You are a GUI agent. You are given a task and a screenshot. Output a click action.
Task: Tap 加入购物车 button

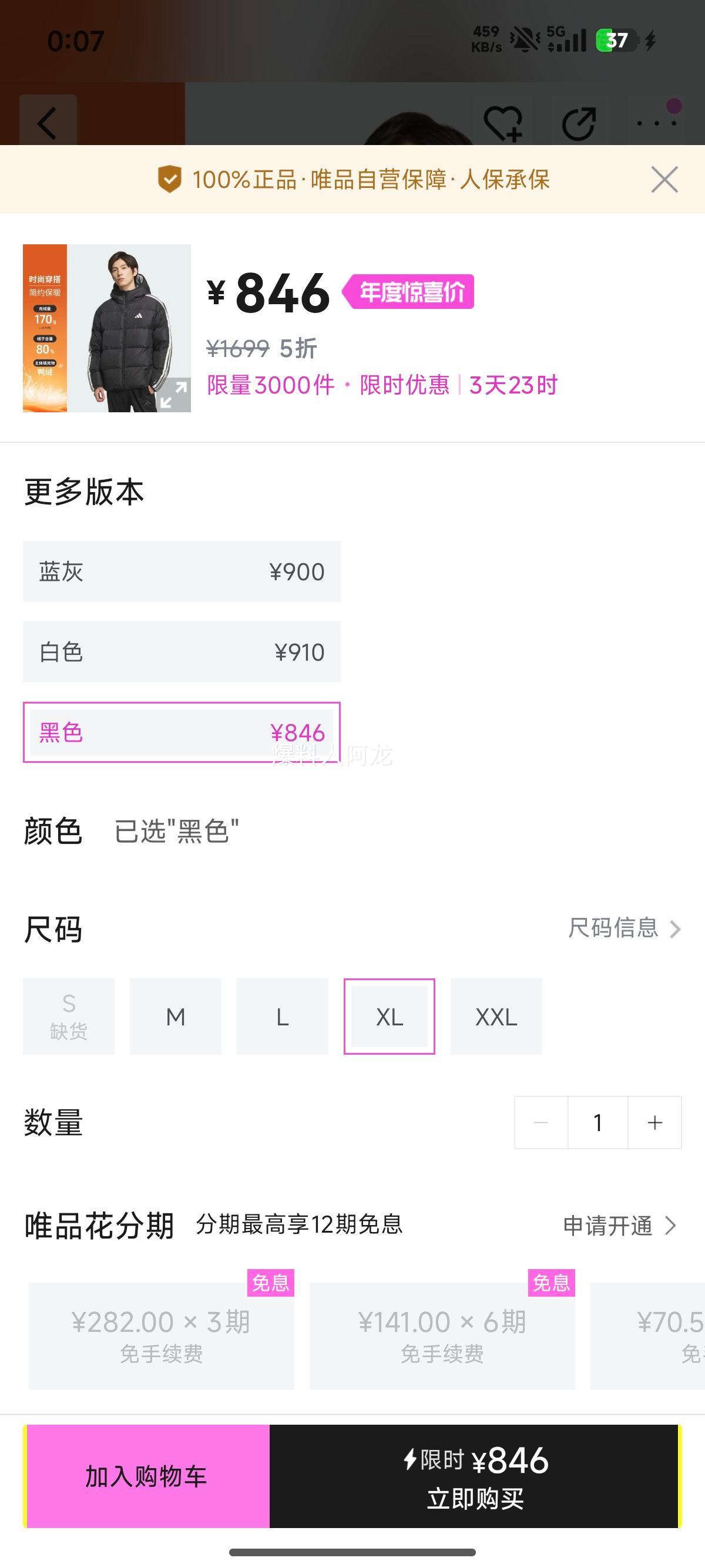coord(147,1476)
